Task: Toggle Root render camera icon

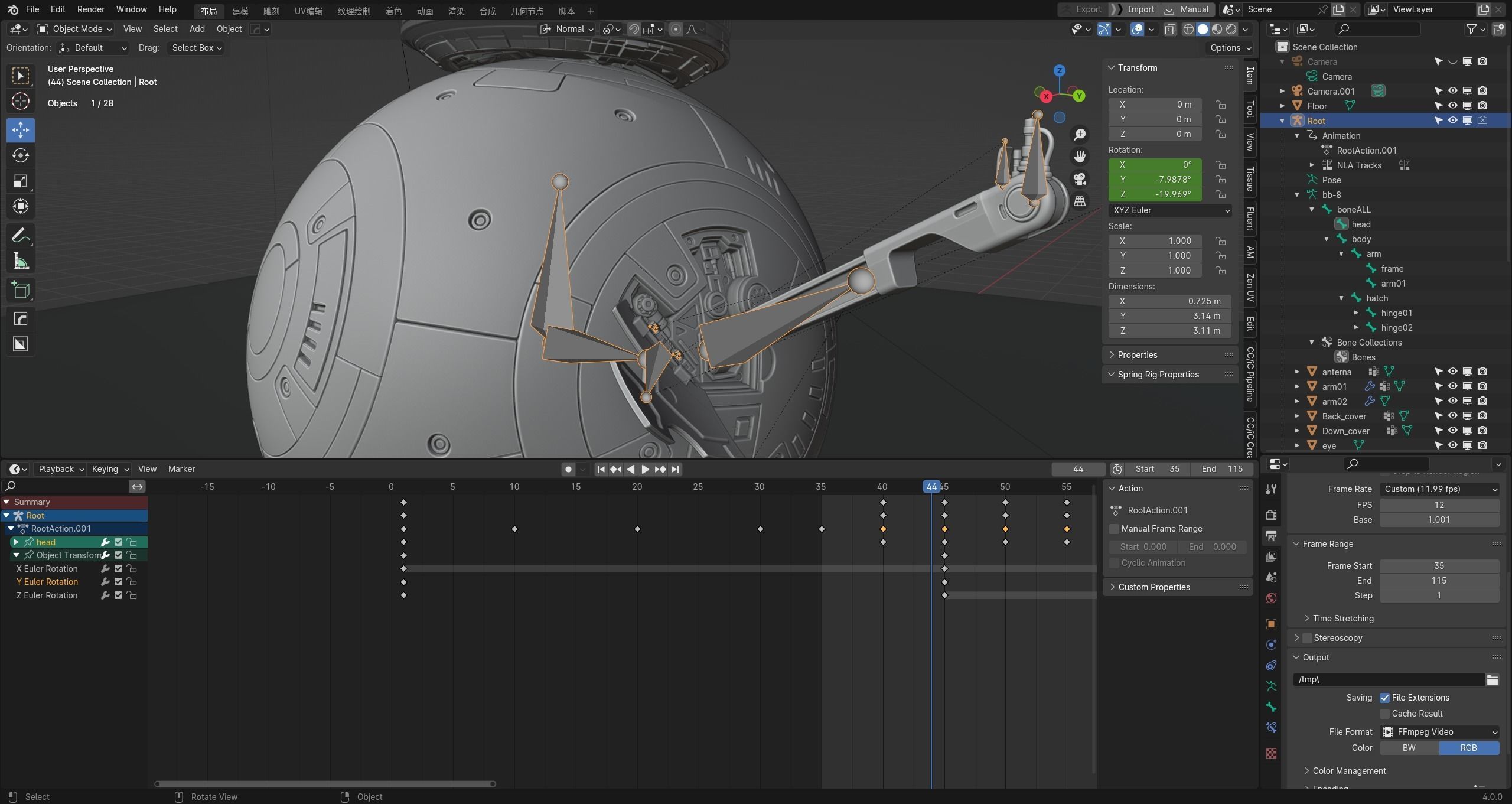Action: (1482, 121)
